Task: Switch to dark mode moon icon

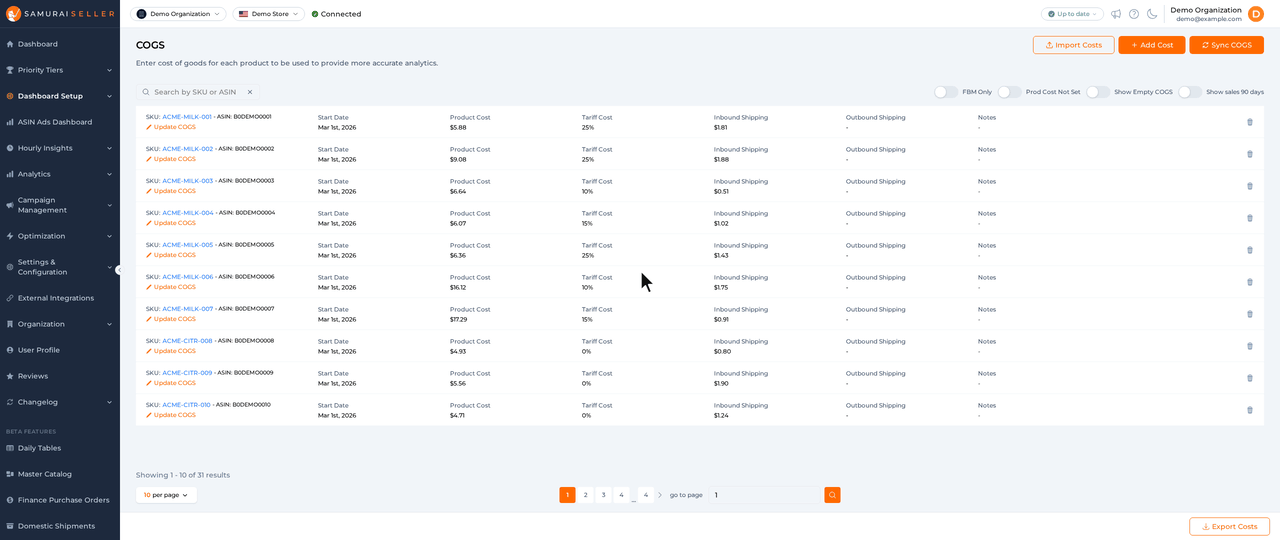Action: click(x=1152, y=14)
